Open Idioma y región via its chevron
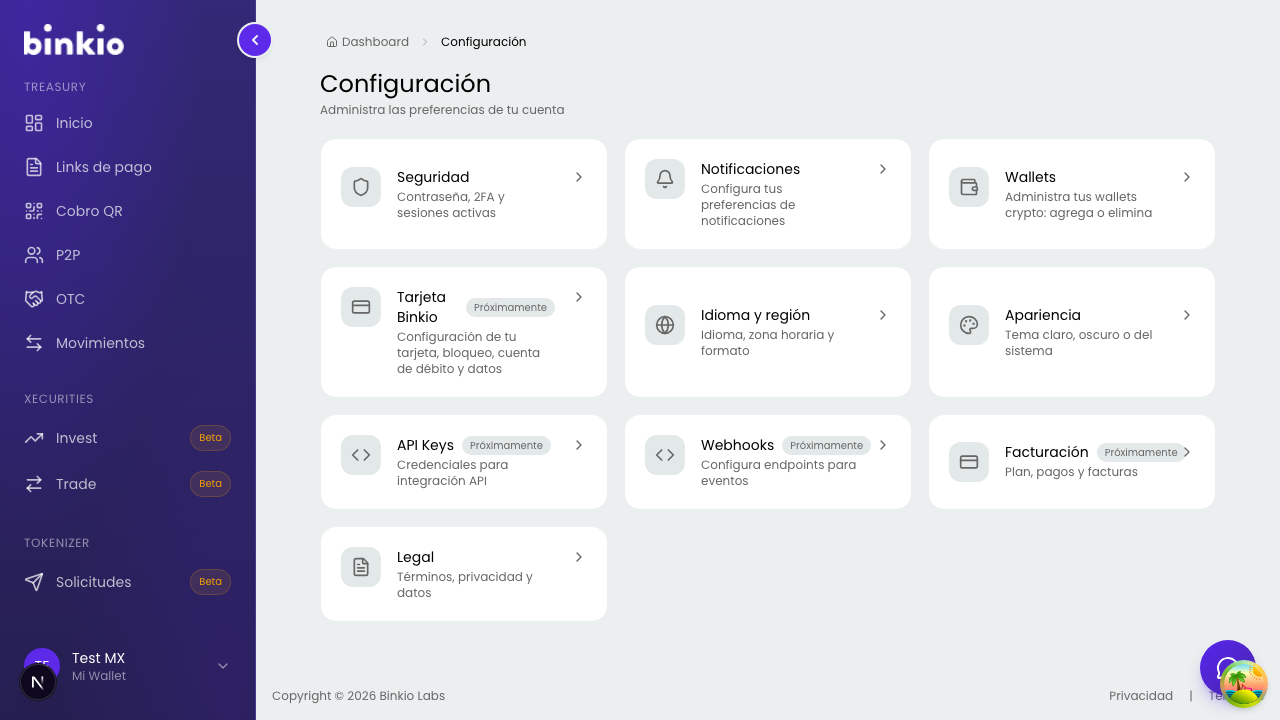This screenshot has width=1280, height=720. point(883,315)
